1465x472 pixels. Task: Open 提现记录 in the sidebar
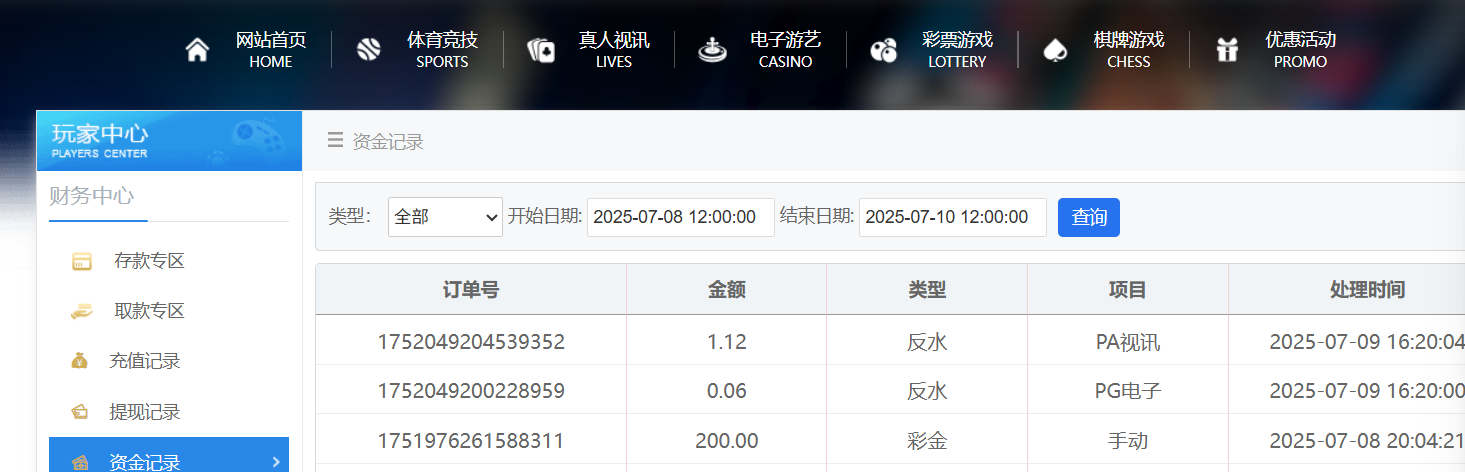tap(144, 412)
